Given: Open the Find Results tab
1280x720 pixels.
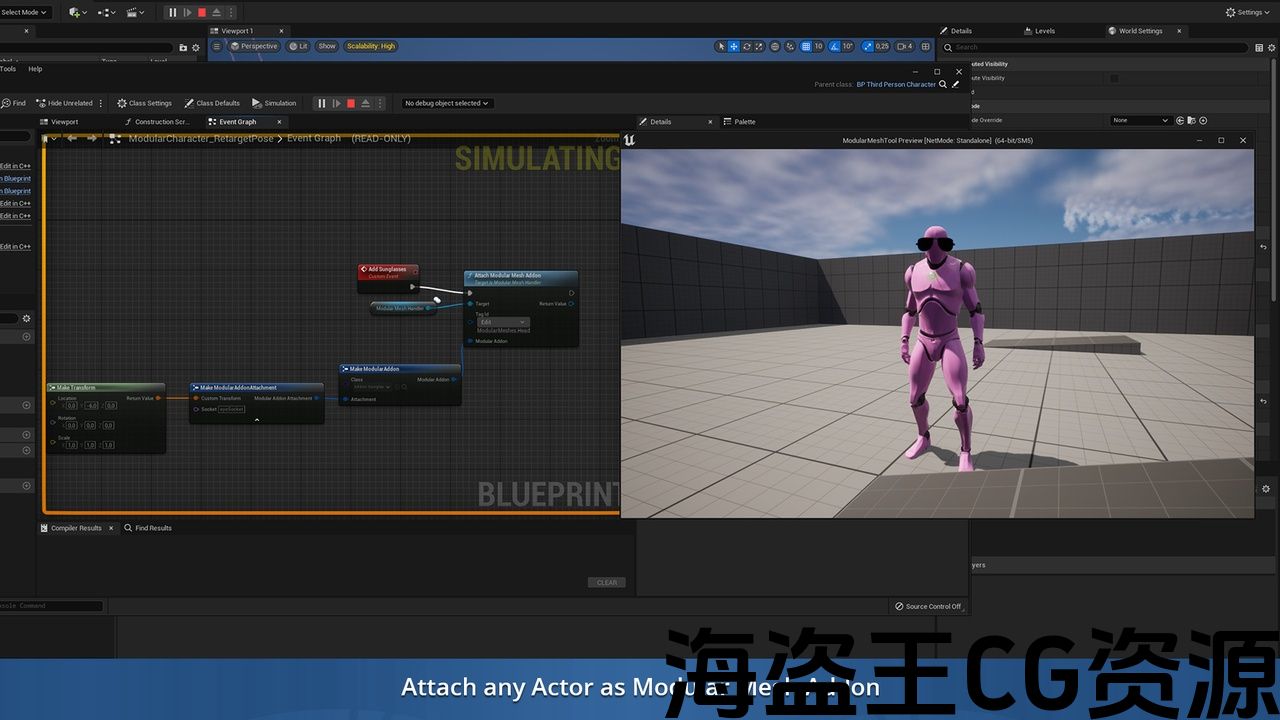Looking at the screenshot, I should coord(153,528).
